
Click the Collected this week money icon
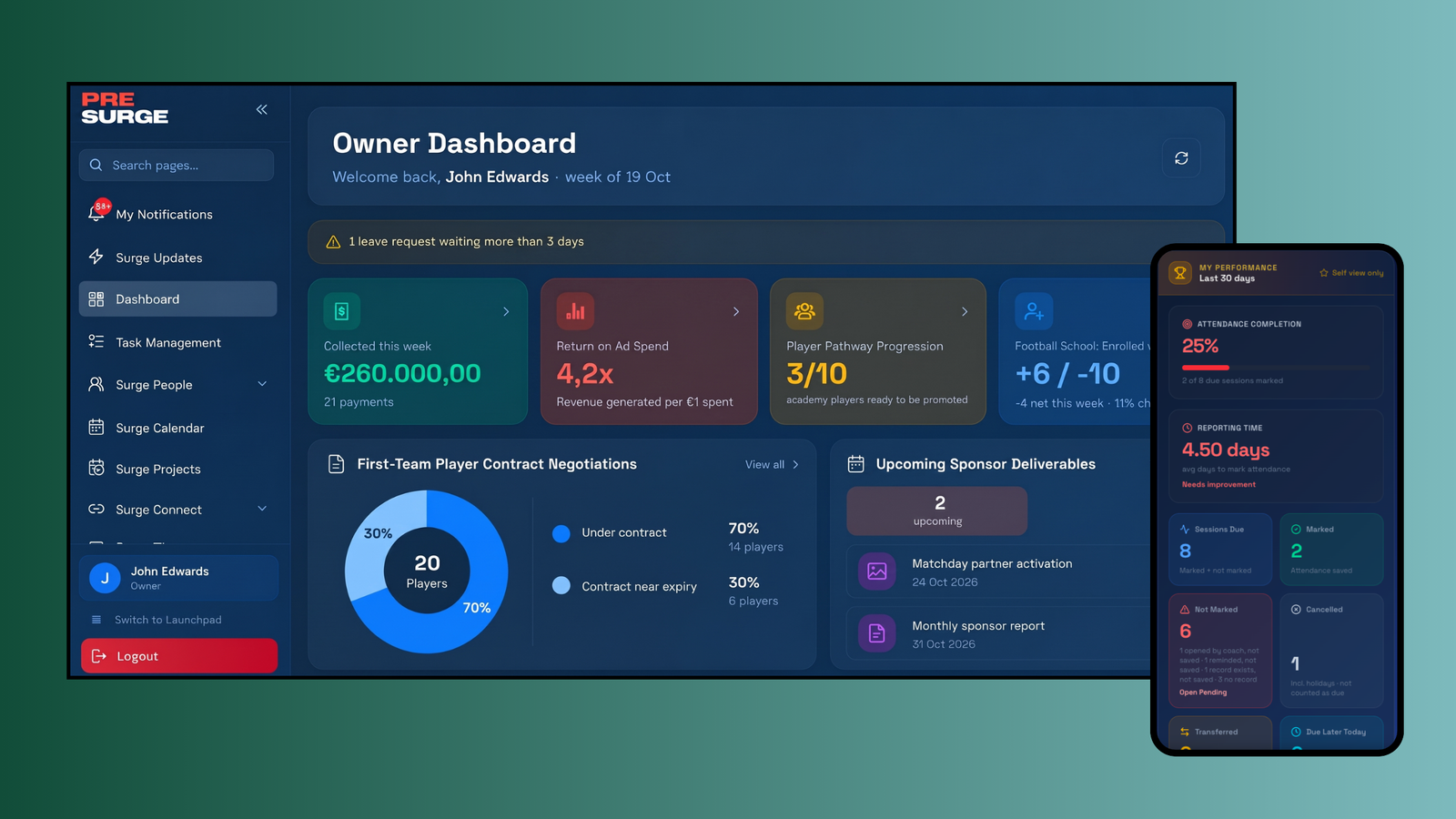pos(342,311)
